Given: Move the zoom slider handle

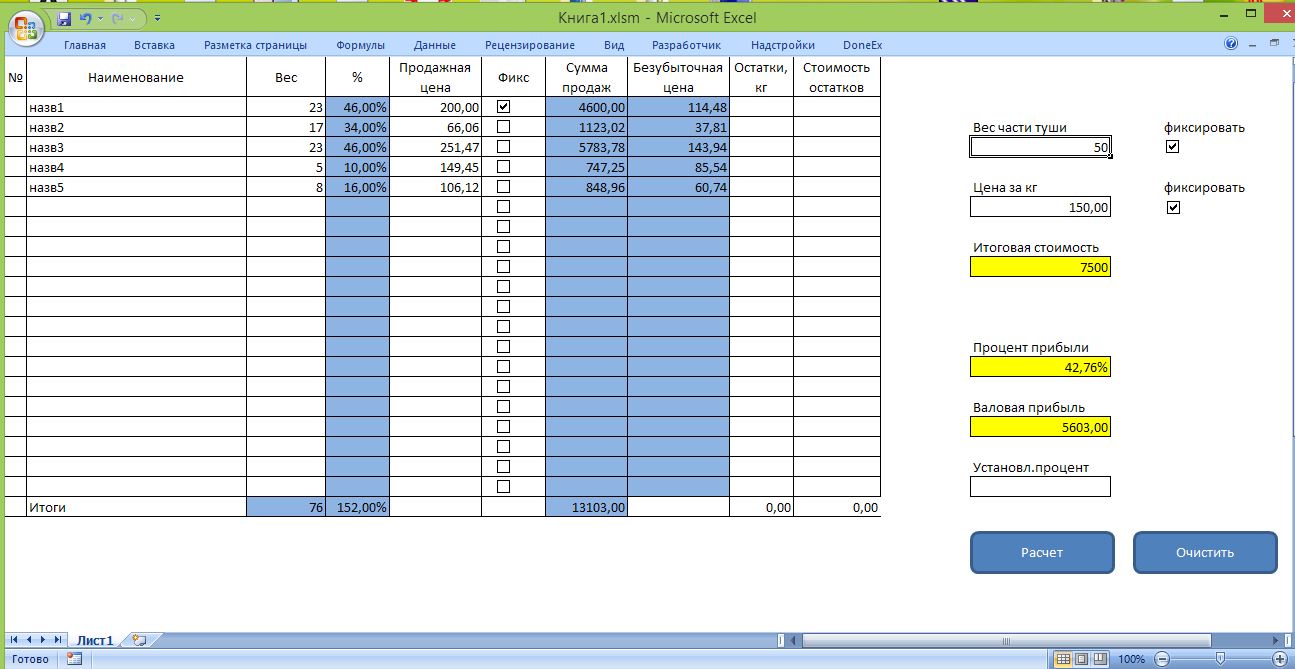Looking at the screenshot, I should pos(1219,659).
